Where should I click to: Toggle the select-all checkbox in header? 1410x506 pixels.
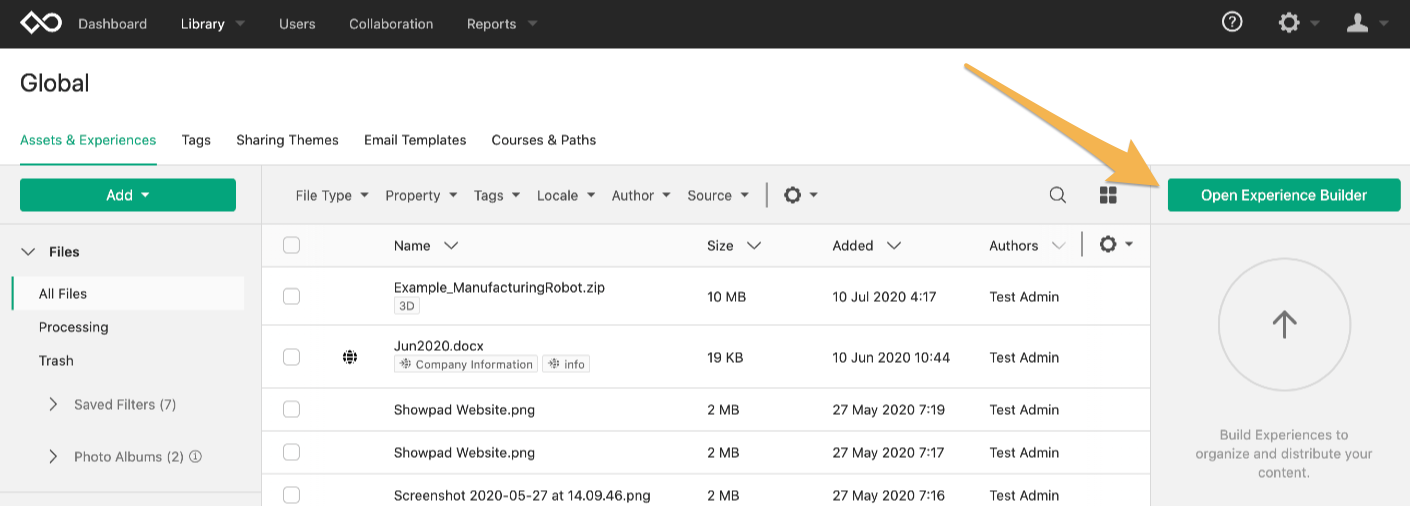coord(291,245)
